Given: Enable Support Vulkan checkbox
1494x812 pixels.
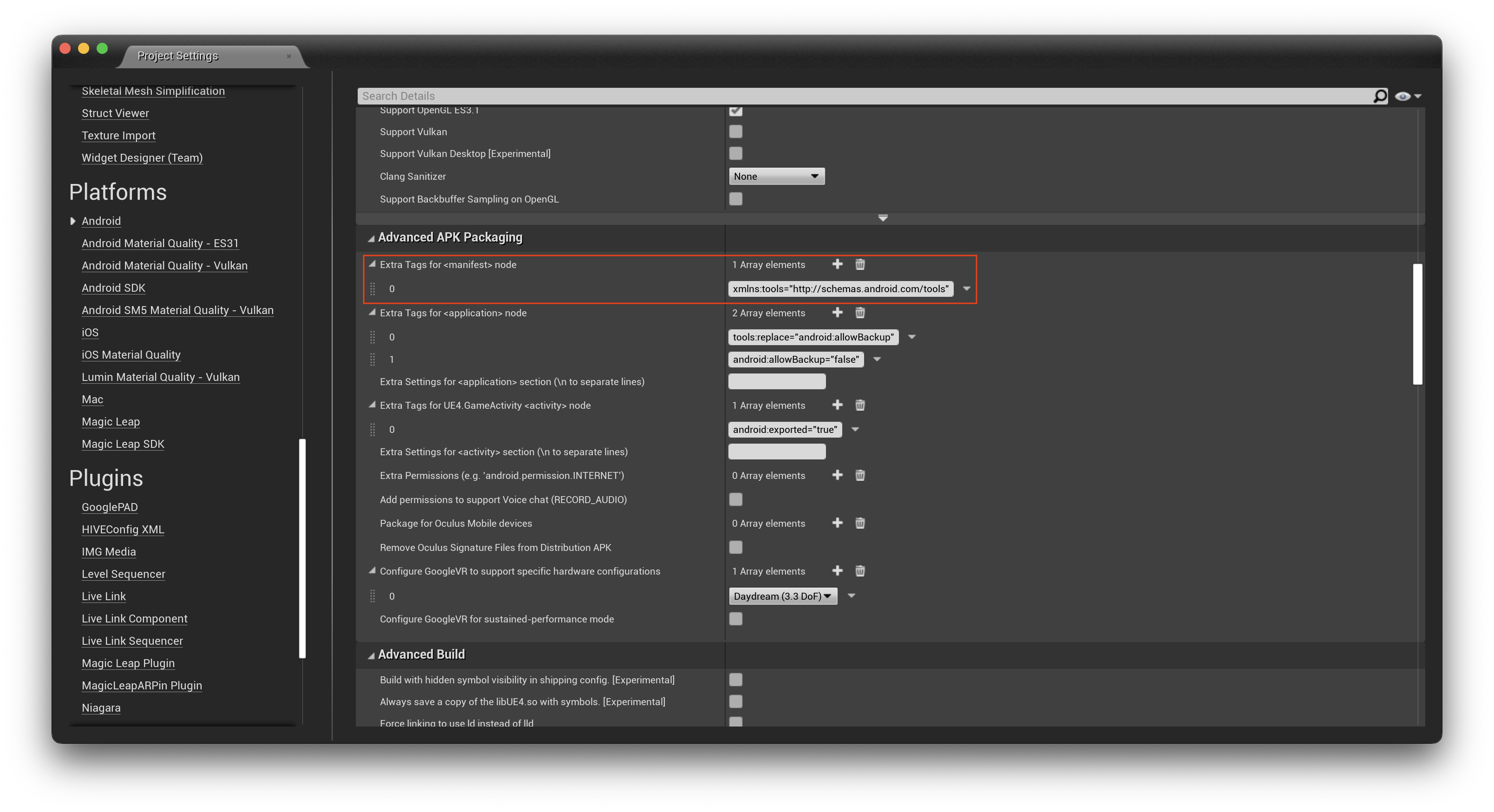Looking at the screenshot, I should (735, 131).
